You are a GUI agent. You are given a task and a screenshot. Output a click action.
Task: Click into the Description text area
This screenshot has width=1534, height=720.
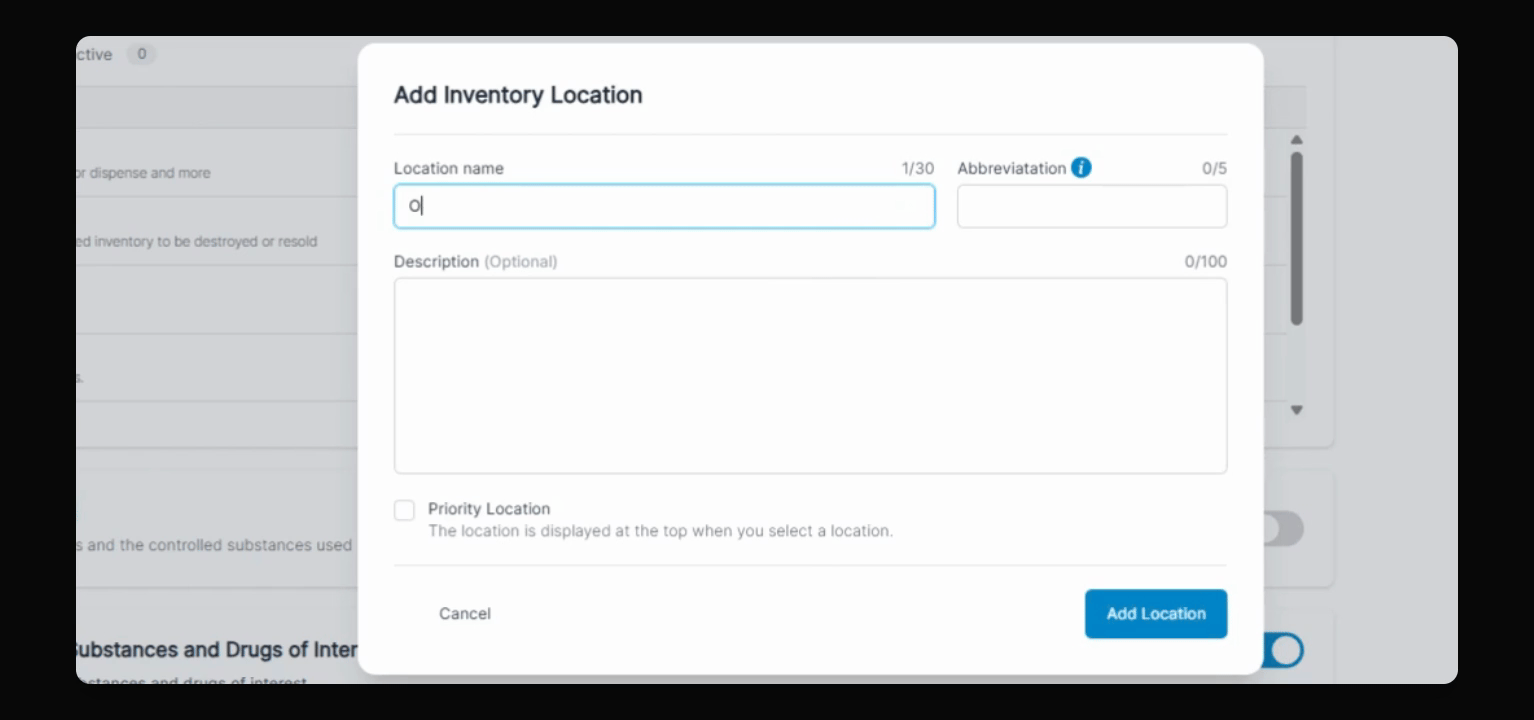click(x=810, y=376)
